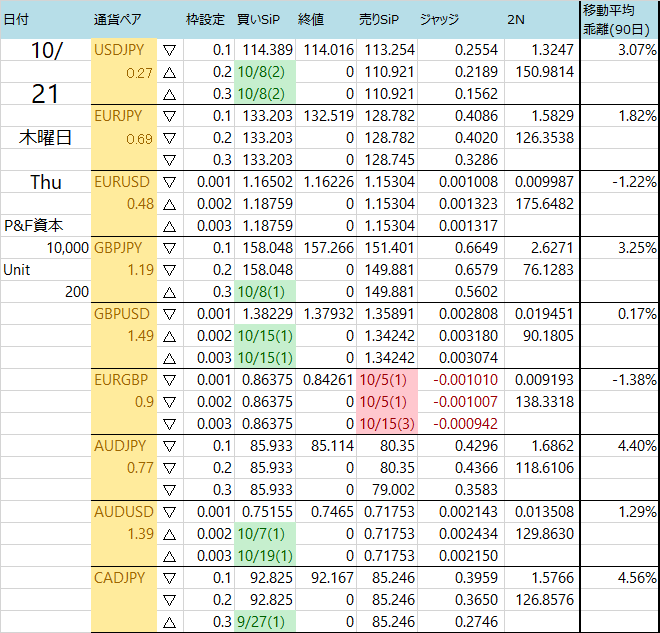Select the 日付 column header

pyautogui.click(x=16, y=19)
